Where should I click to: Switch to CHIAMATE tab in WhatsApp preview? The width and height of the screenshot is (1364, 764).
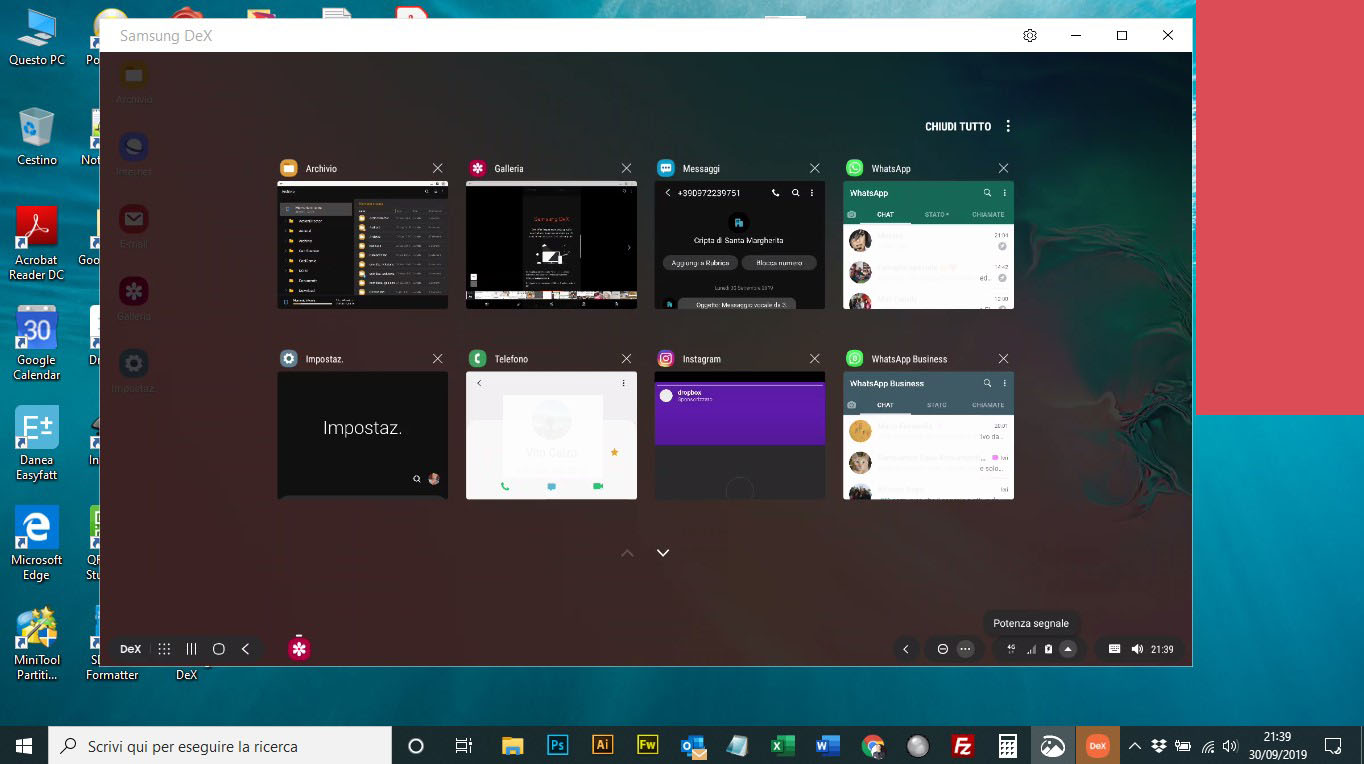point(988,215)
